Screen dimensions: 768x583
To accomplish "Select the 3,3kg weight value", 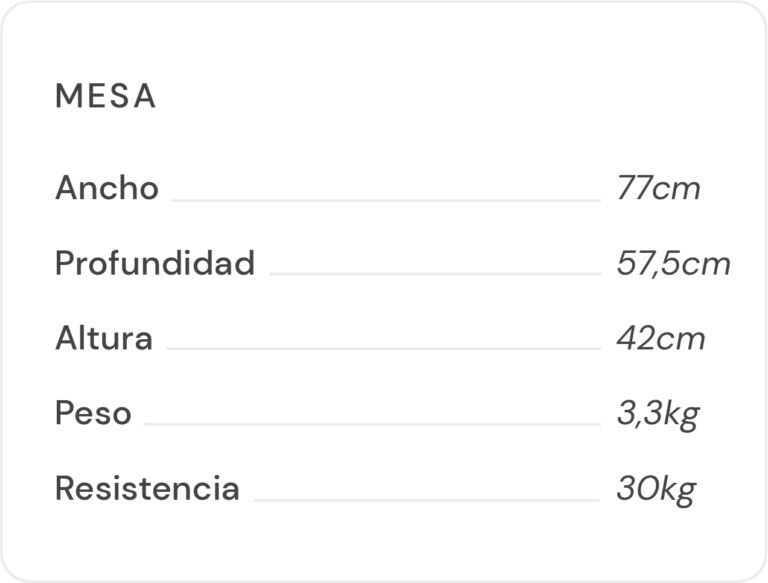I will [x=657, y=413].
